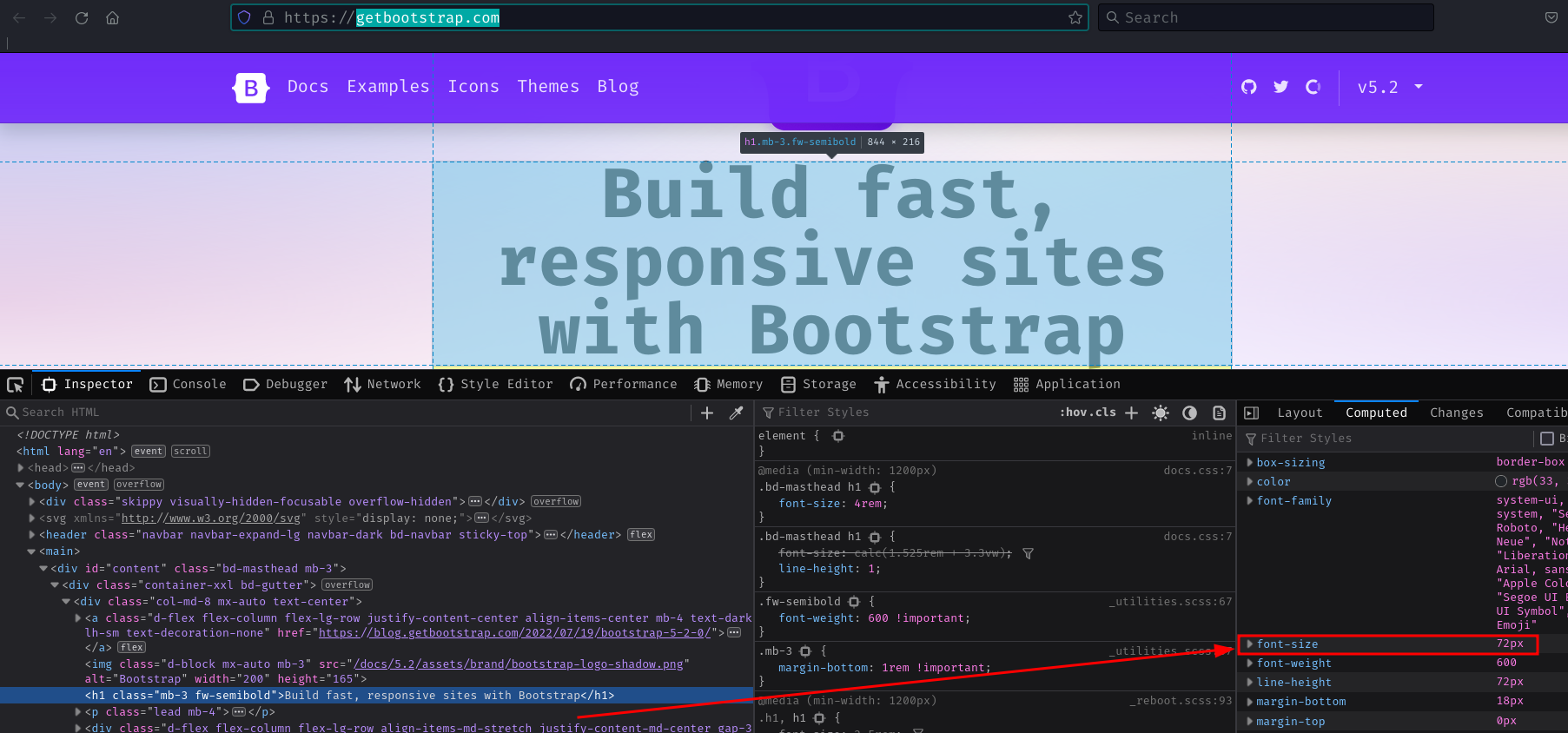The width and height of the screenshot is (1568, 733).
Task: Check the browser styles checkbox
Action: point(1547,439)
